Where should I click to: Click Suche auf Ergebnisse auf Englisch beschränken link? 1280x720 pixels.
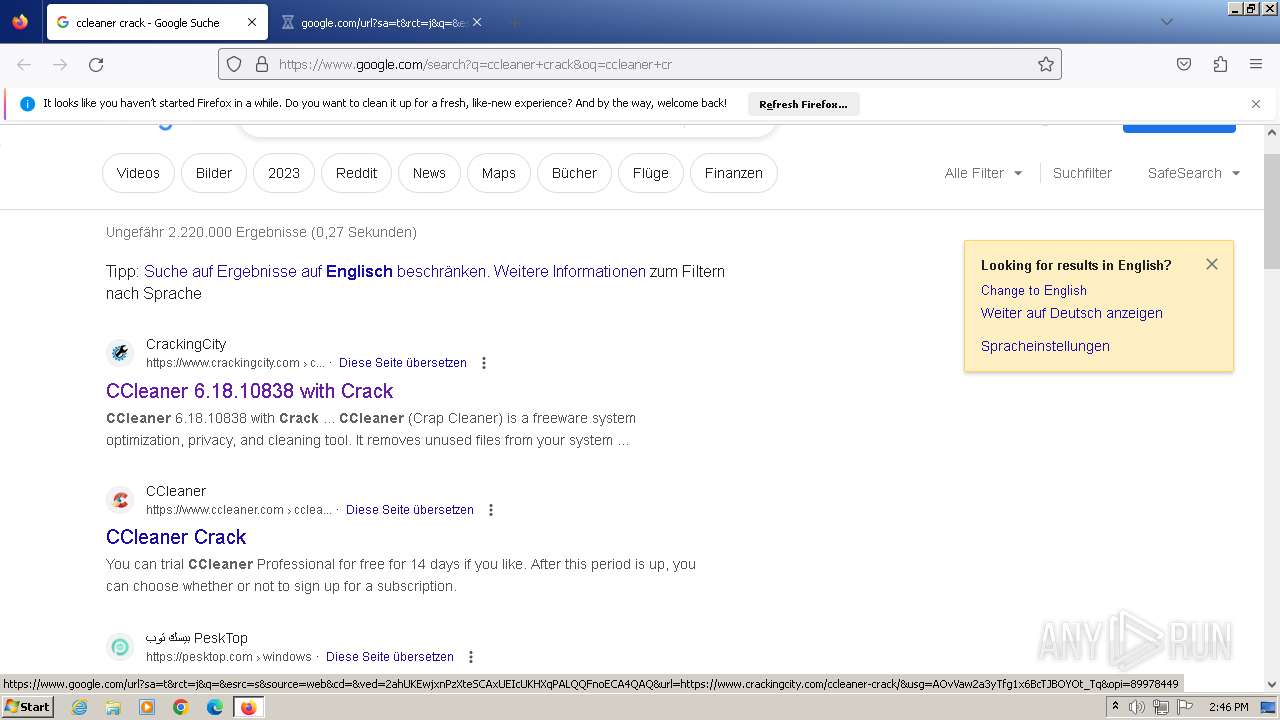(x=316, y=271)
